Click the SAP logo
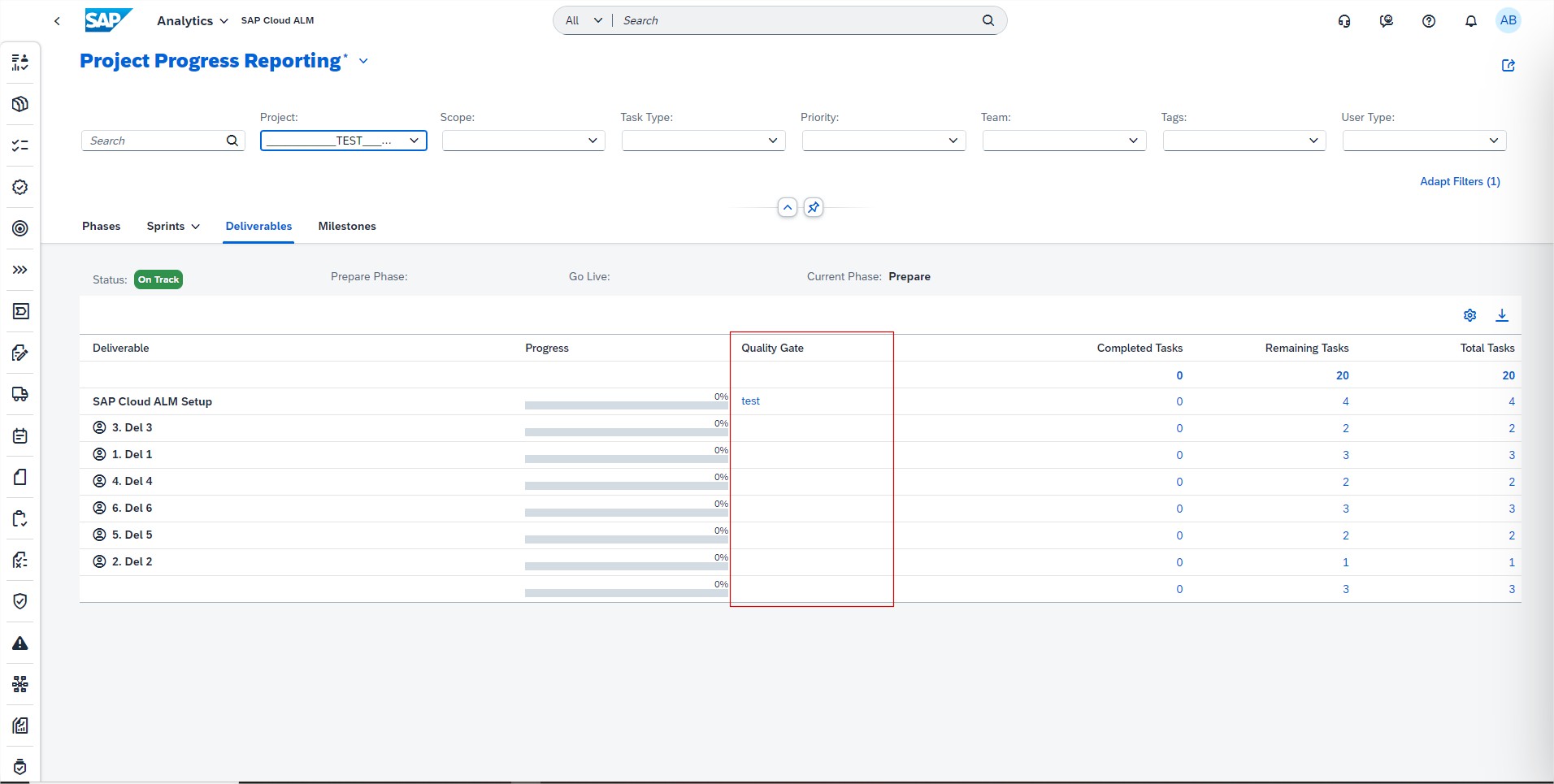1554x784 pixels. click(107, 20)
